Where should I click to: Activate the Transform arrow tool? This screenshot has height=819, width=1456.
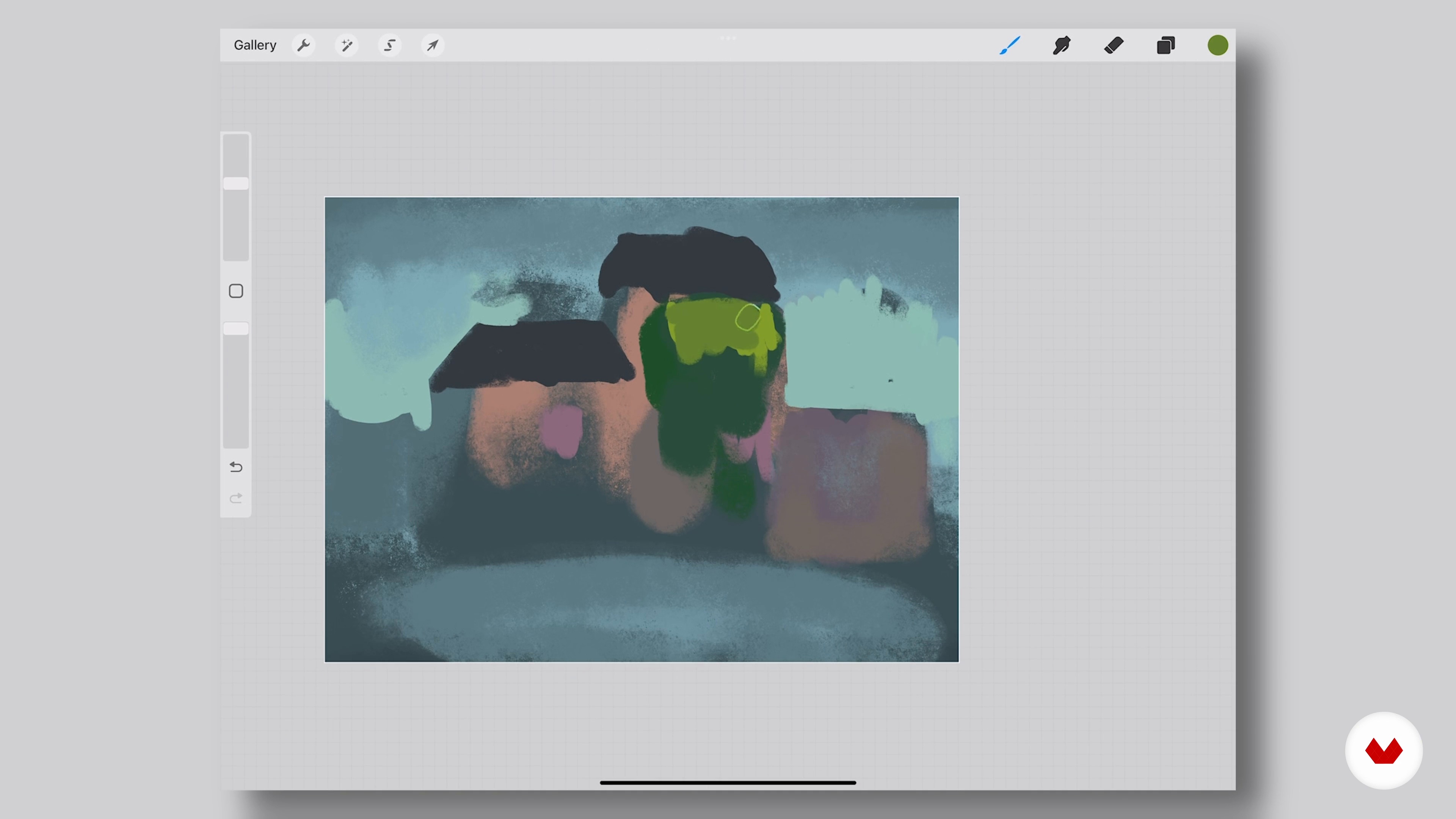pos(433,45)
